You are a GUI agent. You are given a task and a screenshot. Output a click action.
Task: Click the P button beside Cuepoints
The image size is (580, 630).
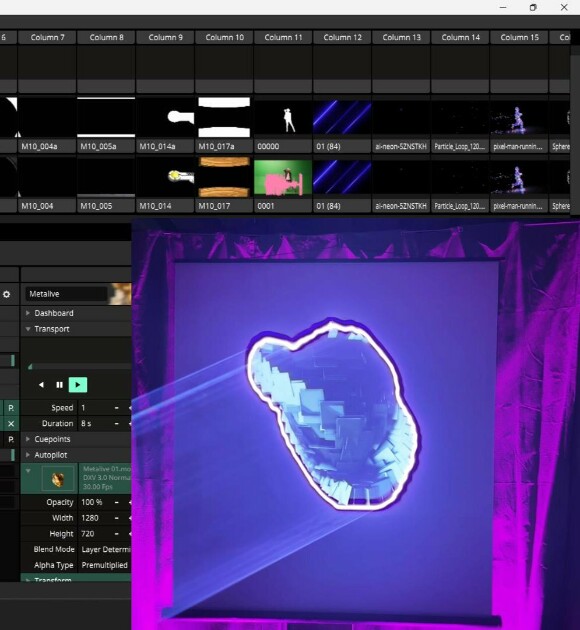pos(11,439)
